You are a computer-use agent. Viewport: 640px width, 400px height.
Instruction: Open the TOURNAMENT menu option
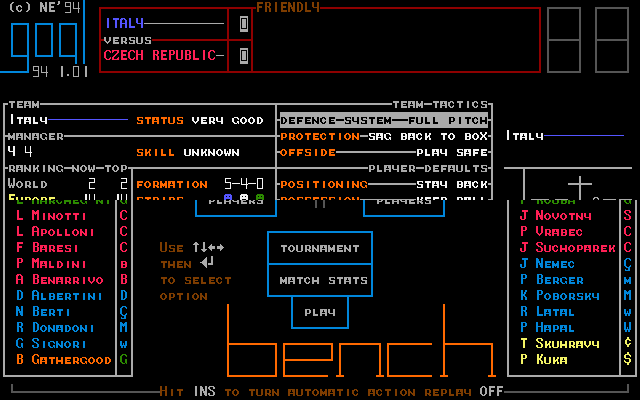[x=320, y=248]
